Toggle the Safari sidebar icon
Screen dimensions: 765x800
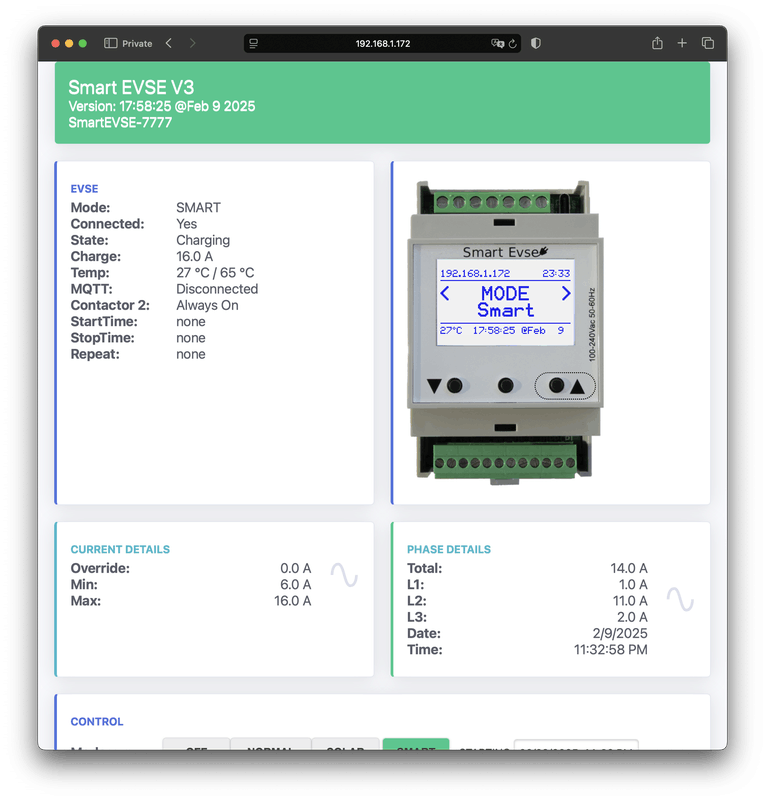110,43
